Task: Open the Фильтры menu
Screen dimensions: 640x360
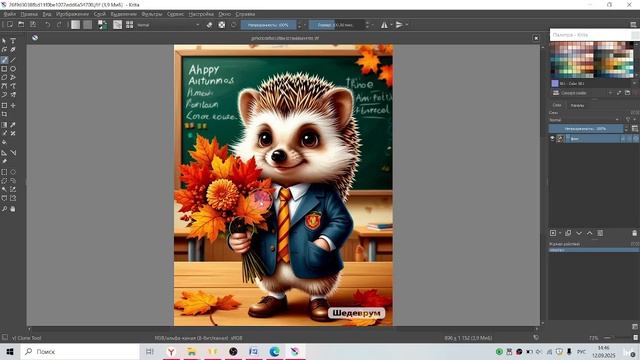Action: (152, 14)
